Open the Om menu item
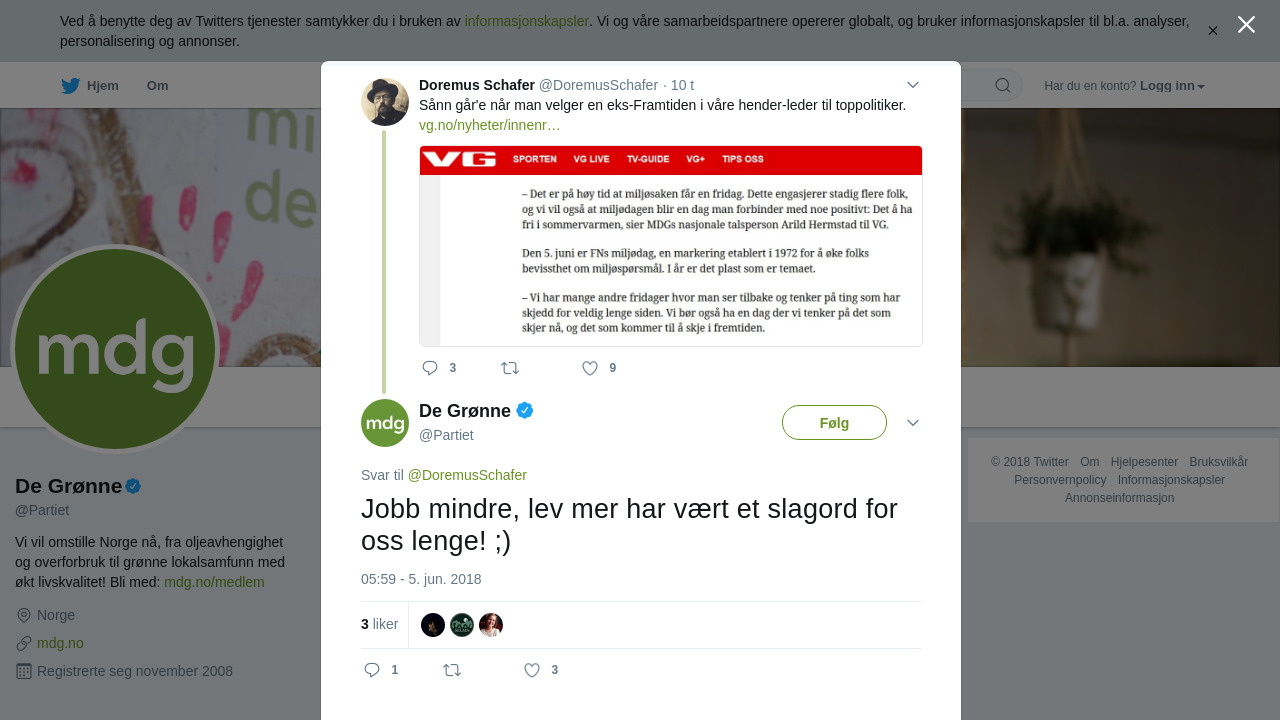1280x720 pixels. [x=158, y=86]
